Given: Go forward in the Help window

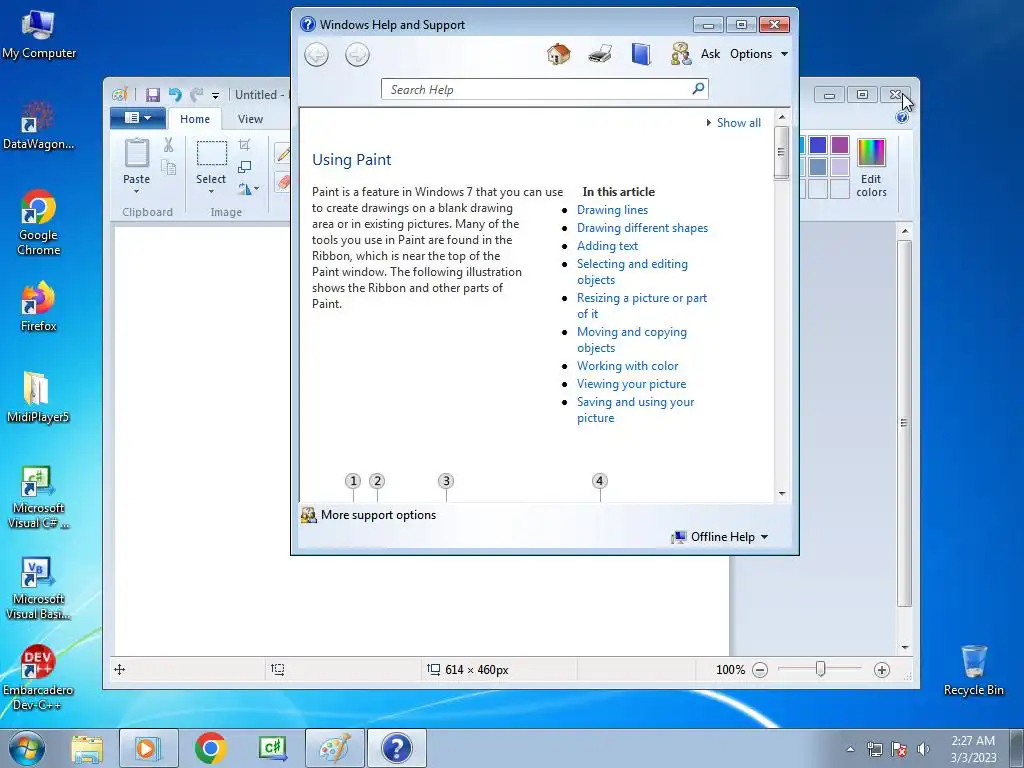Looking at the screenshot, I should tap(357, 54).
